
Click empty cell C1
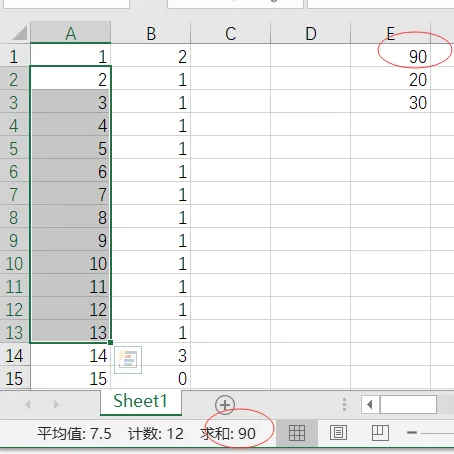click(231, 56)
